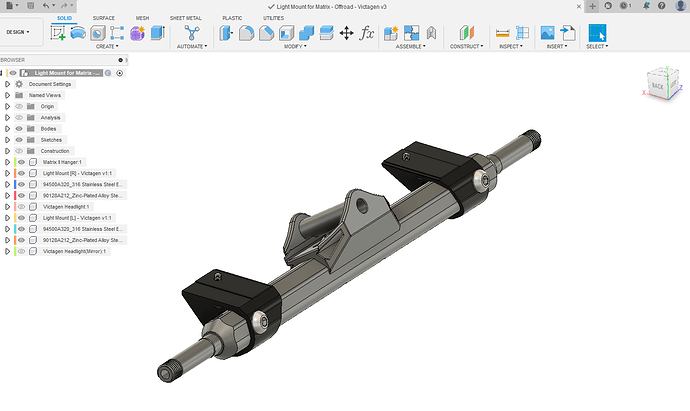Switch to the SHEET METAL tab
This screenshot has width=690, height=411.
click(186, 18)
